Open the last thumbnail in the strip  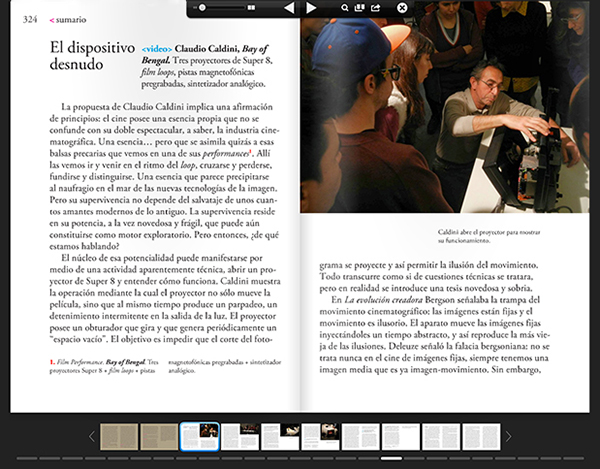click(481, 436)
